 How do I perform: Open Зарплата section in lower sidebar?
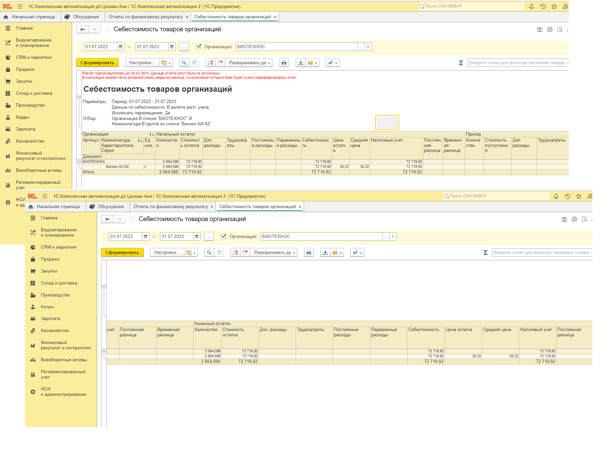51,319
